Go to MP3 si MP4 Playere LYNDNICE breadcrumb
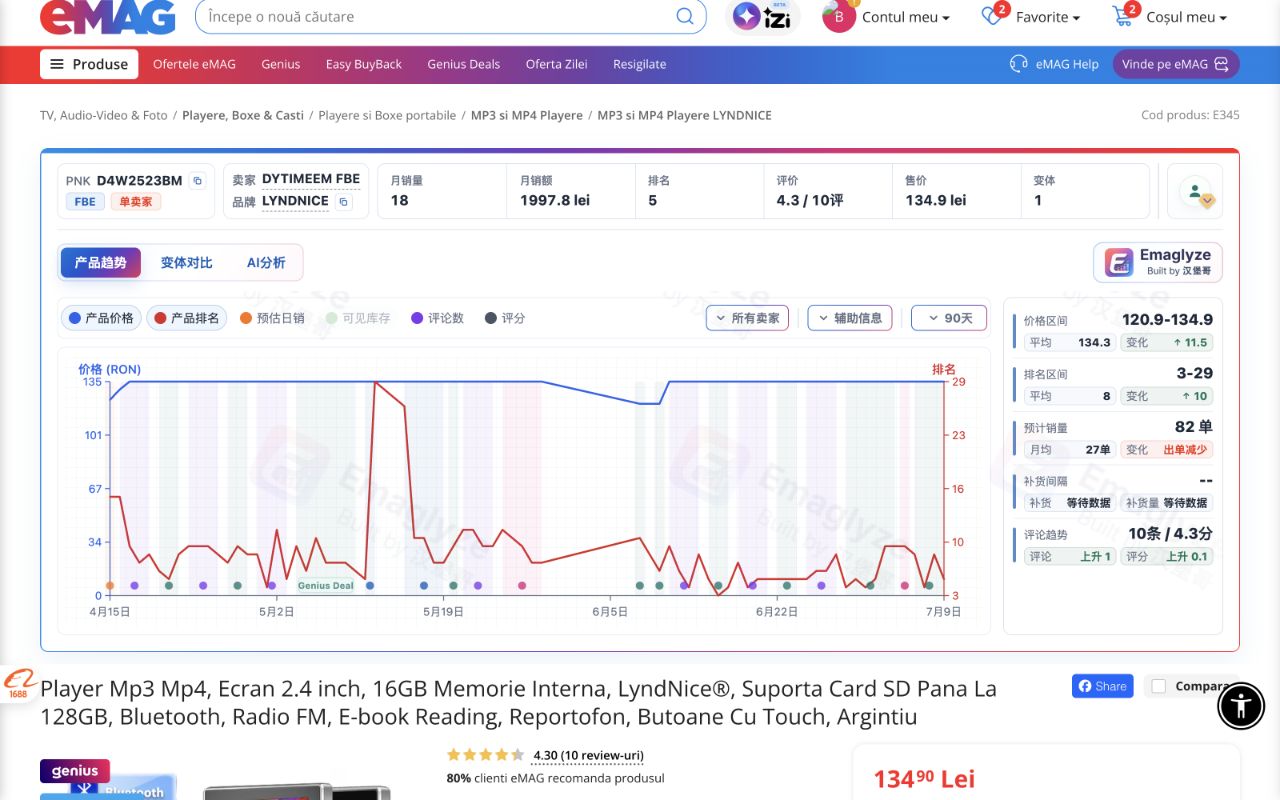The height and width of the screenshot is (800, 1280). 684,115
